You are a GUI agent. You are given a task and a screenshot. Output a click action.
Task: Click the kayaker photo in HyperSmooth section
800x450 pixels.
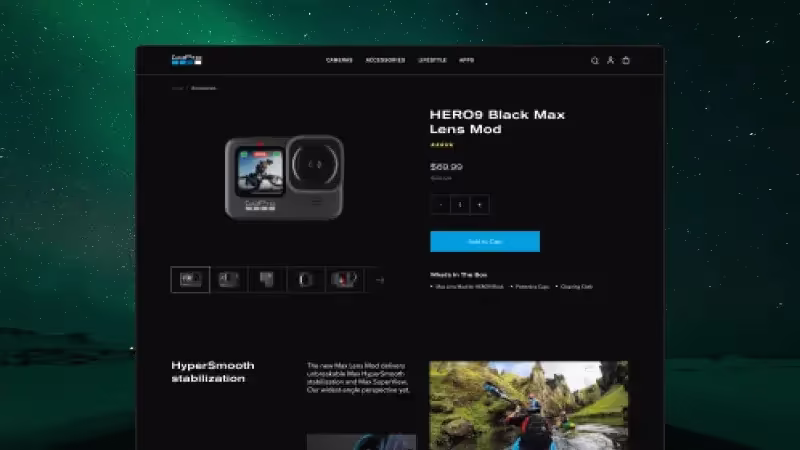tap(528, 405)
